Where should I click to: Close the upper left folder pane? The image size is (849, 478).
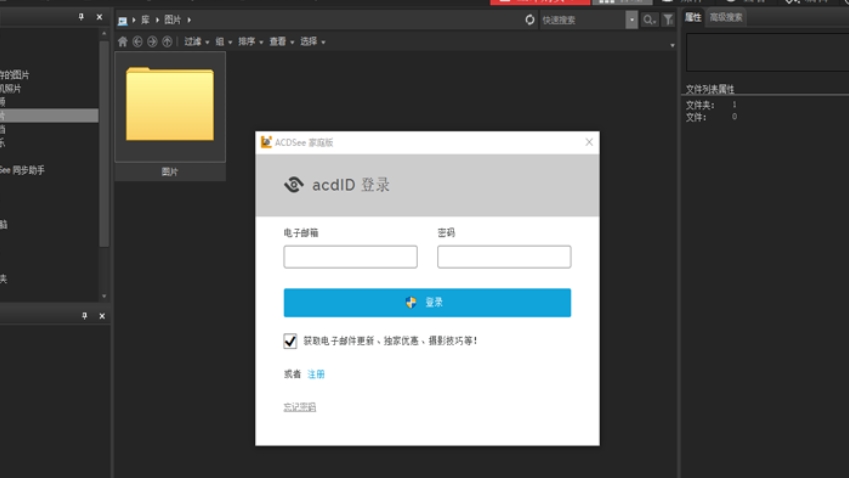[x=99, y=17]
